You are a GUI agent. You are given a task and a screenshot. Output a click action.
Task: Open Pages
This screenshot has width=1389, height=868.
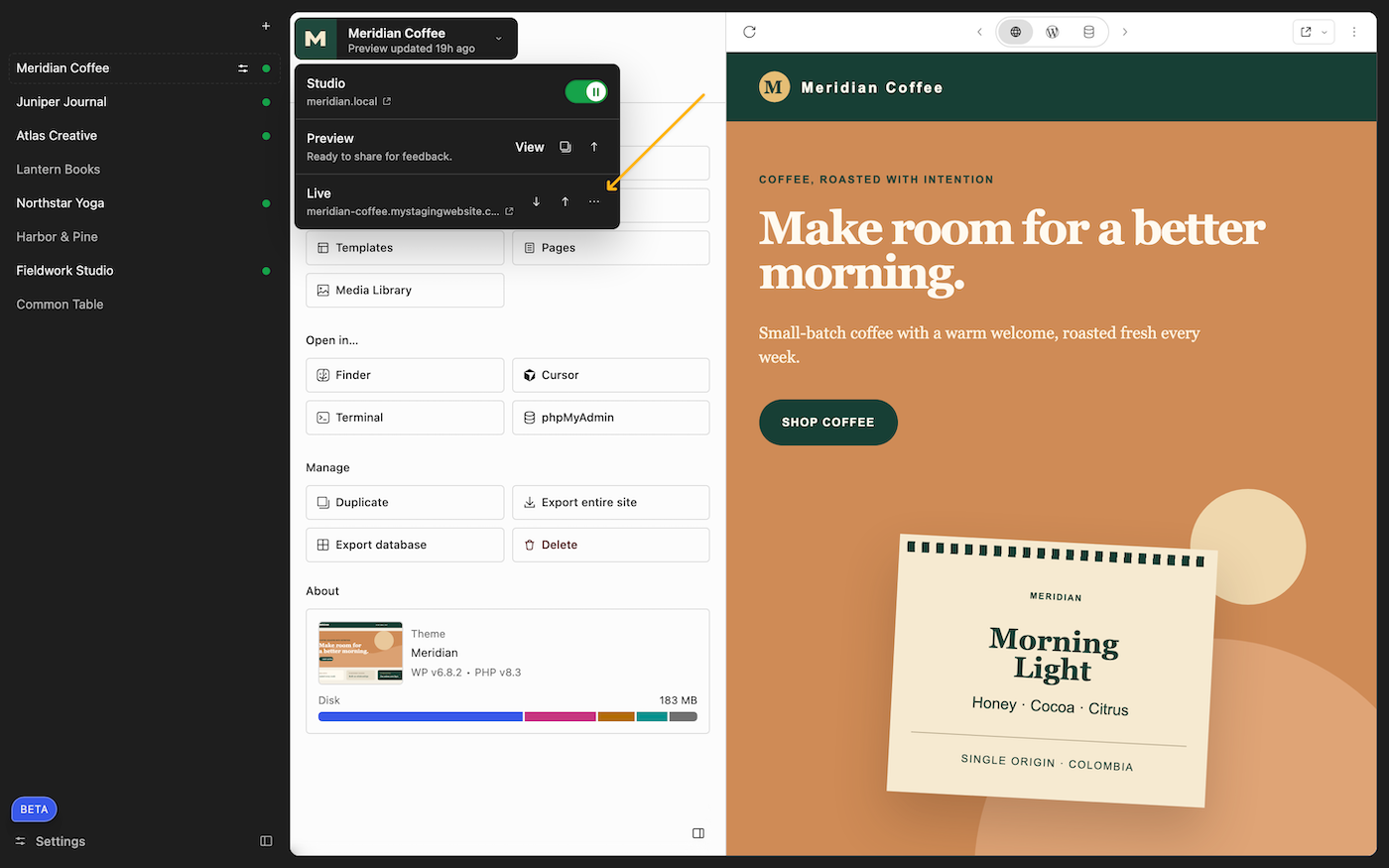611,248
